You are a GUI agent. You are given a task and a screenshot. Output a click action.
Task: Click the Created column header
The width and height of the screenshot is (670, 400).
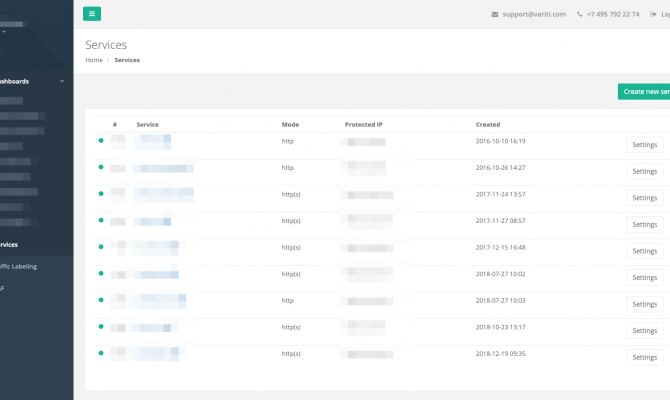click(488, 124)
